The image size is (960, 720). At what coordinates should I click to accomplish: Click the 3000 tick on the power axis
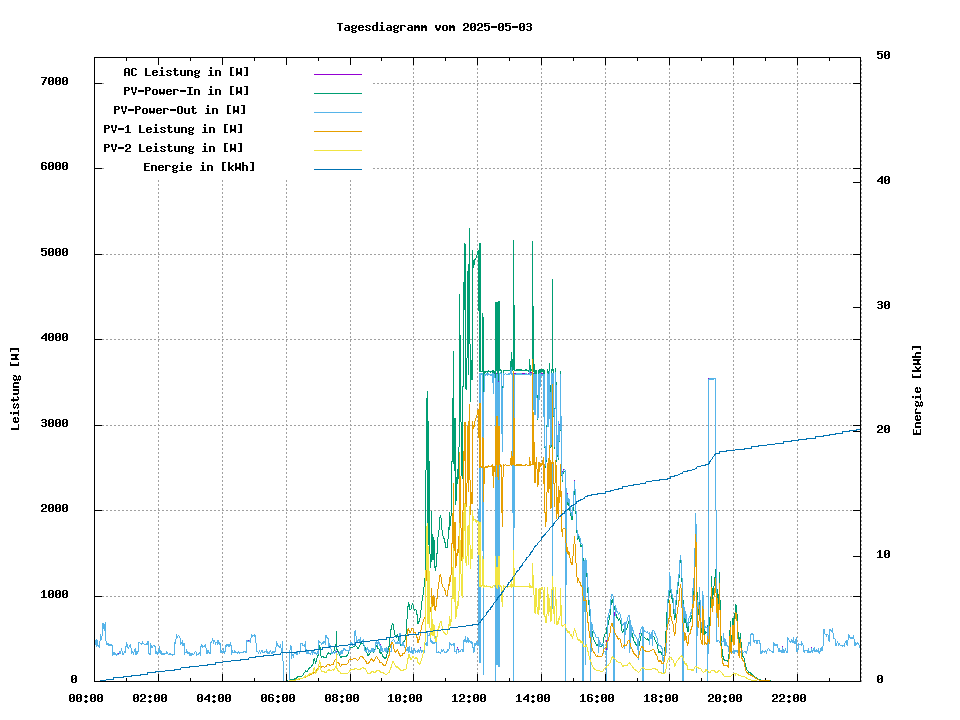click(54, 425)
